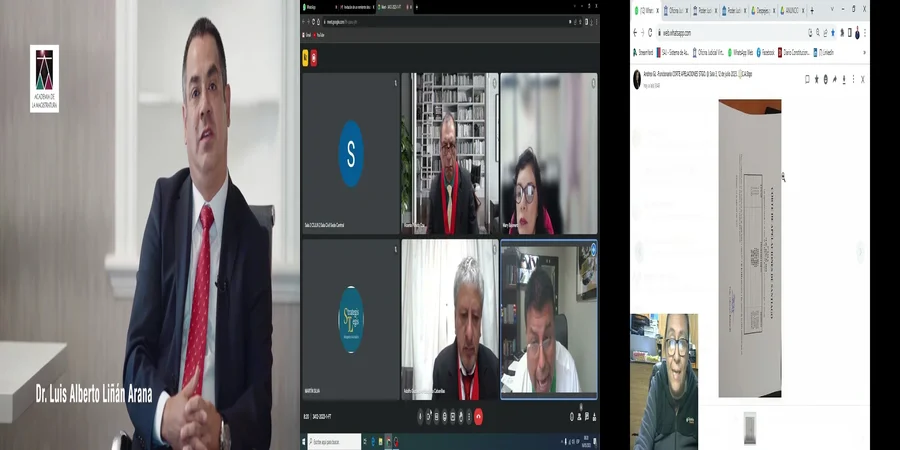
Task: Open the notification center in the taskbar
Action: 596,441
